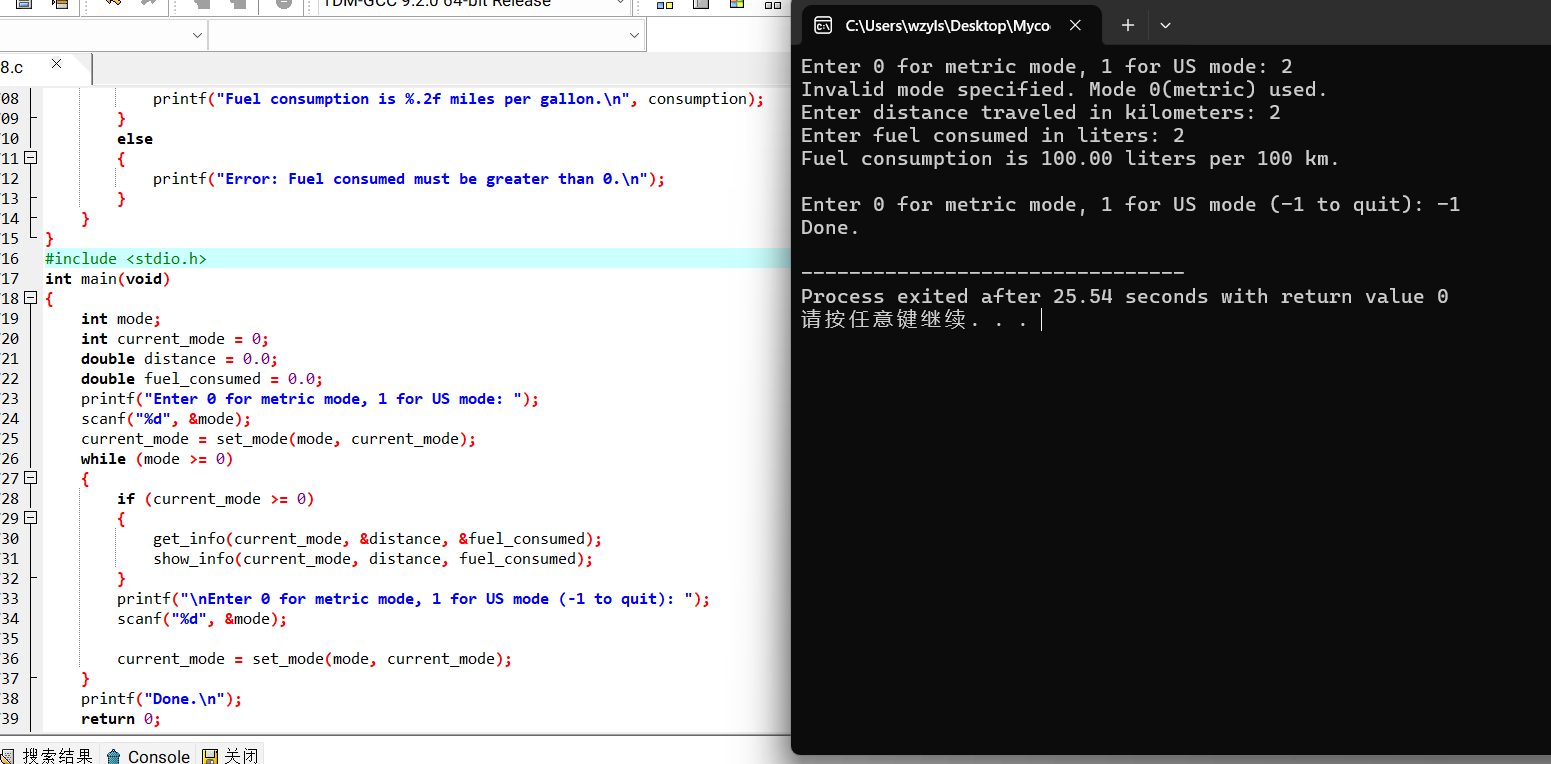Open the left class browser dropdown
This screenshot has width=1551, height=764.
[197, 35]
